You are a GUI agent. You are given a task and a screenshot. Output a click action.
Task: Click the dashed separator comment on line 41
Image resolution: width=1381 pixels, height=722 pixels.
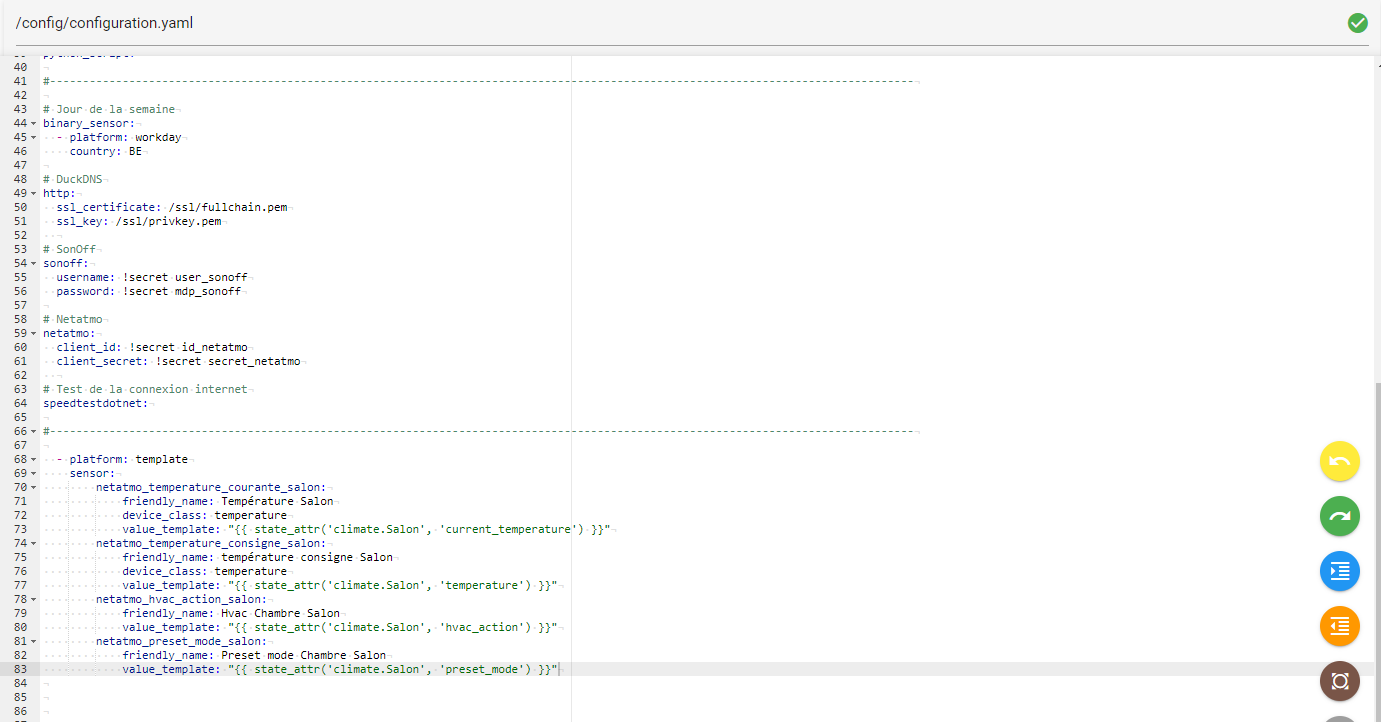tap(479, 81)
